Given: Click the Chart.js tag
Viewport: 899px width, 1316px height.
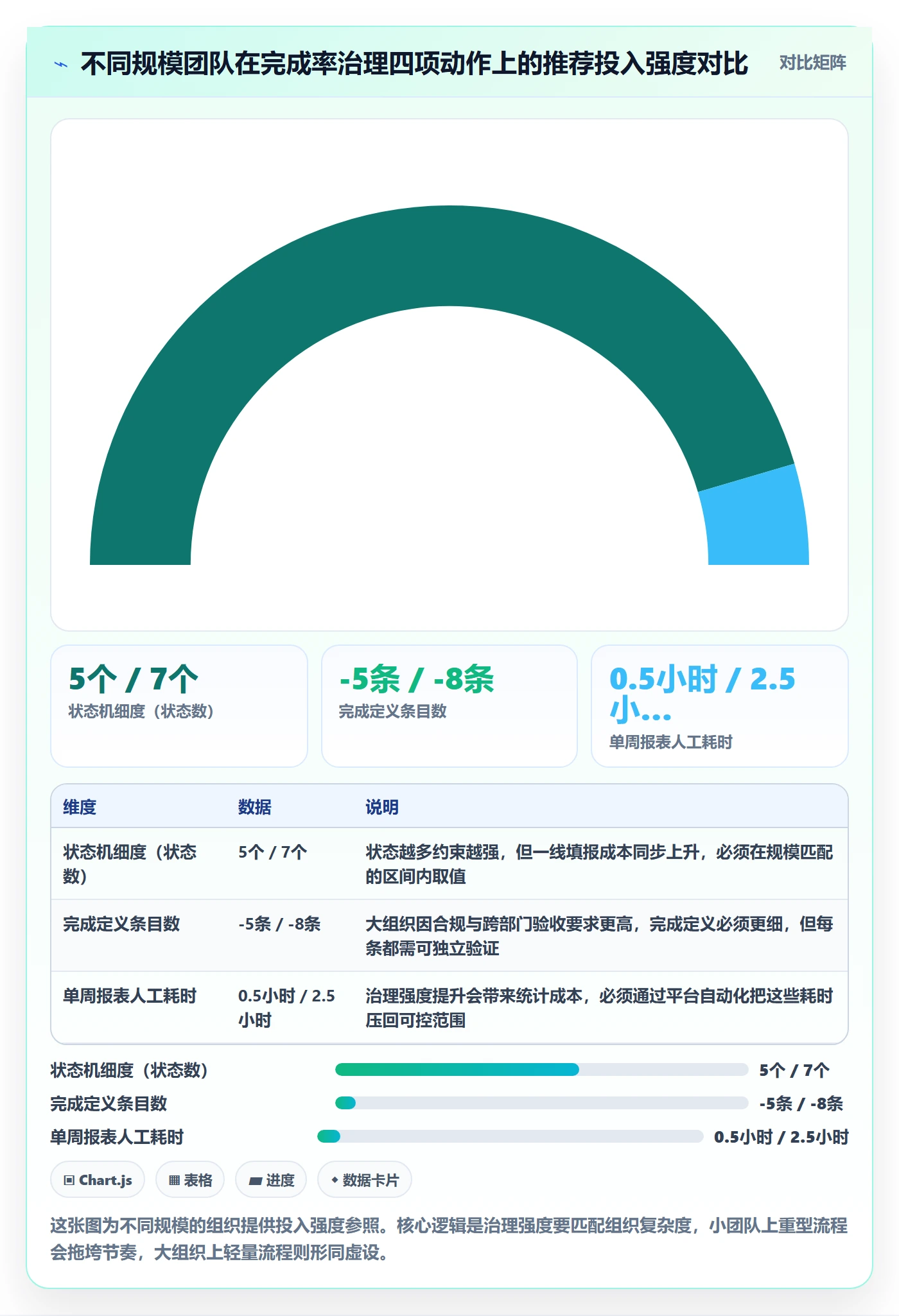Looking at the screenshot, I should 98,1180.
